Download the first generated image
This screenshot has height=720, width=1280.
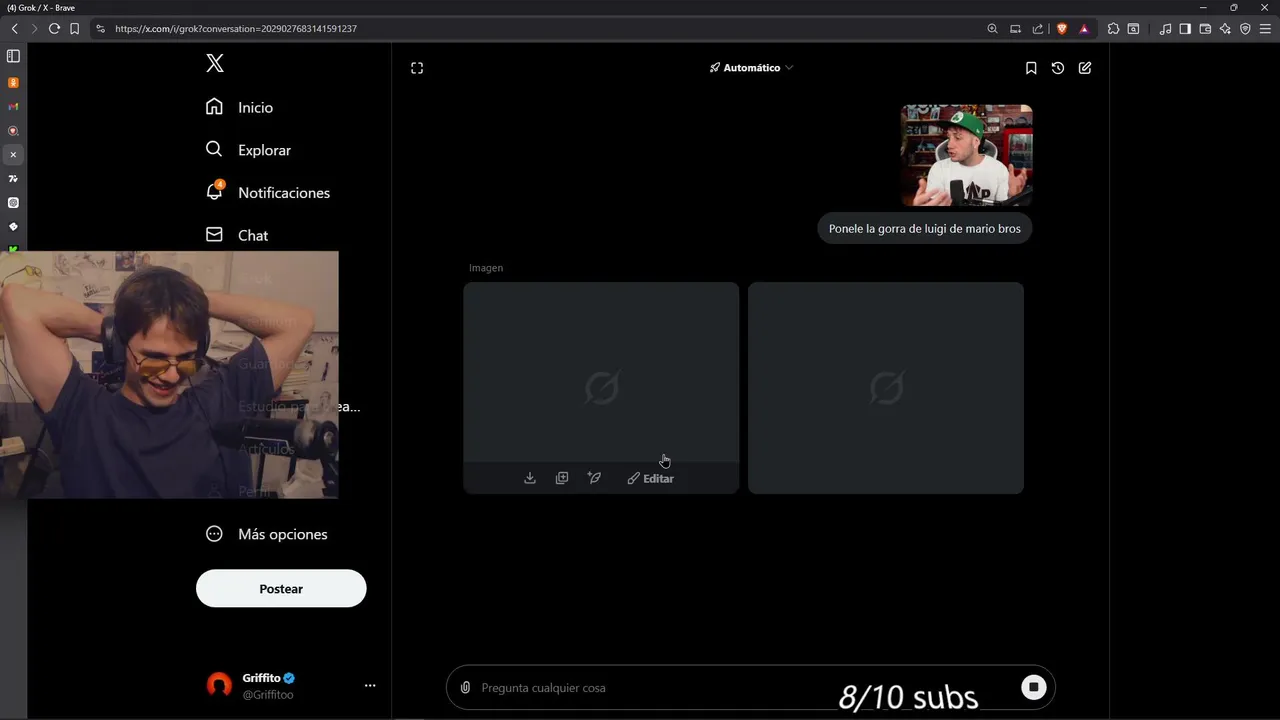[x=530, y=478]
